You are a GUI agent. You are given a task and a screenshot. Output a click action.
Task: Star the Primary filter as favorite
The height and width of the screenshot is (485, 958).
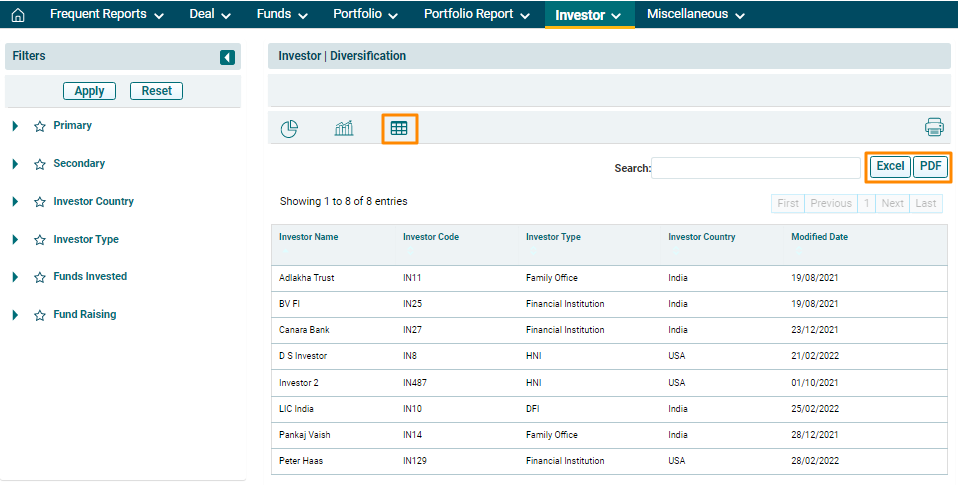pyautogui.click(x=40, y=127)
